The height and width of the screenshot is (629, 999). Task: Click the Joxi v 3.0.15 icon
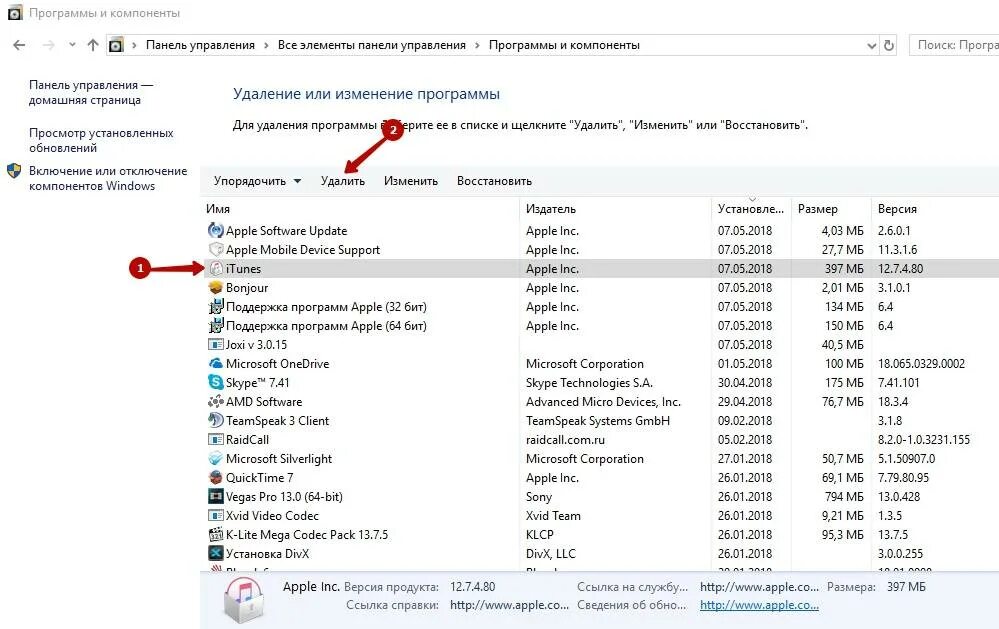[216, 345]
